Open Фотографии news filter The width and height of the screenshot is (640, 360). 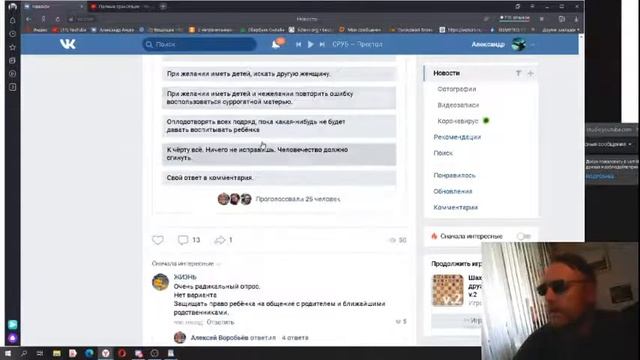pyautogui.click(x=457, y=89)
